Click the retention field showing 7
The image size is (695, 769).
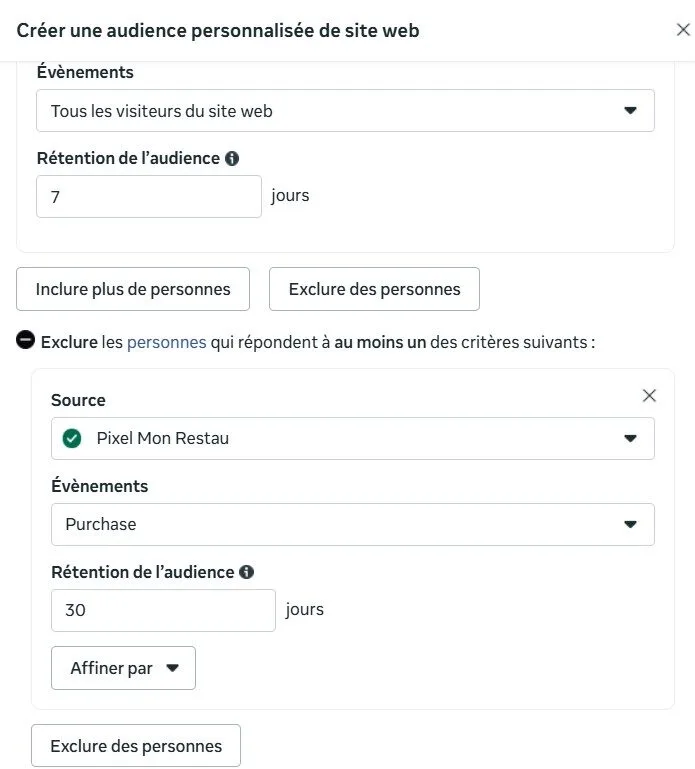coord(149,197)
